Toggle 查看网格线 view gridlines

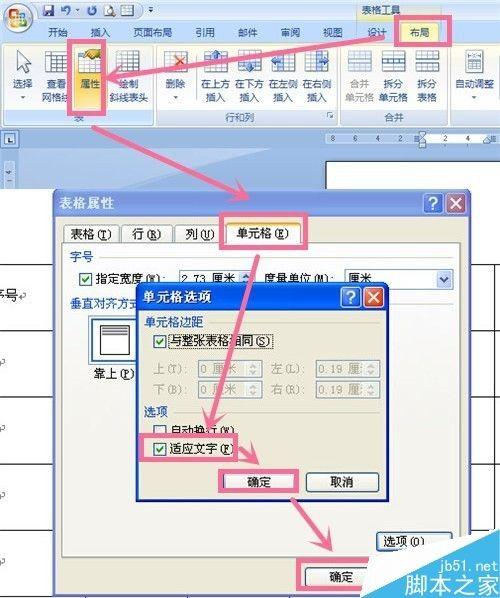(x=55, y=76)
